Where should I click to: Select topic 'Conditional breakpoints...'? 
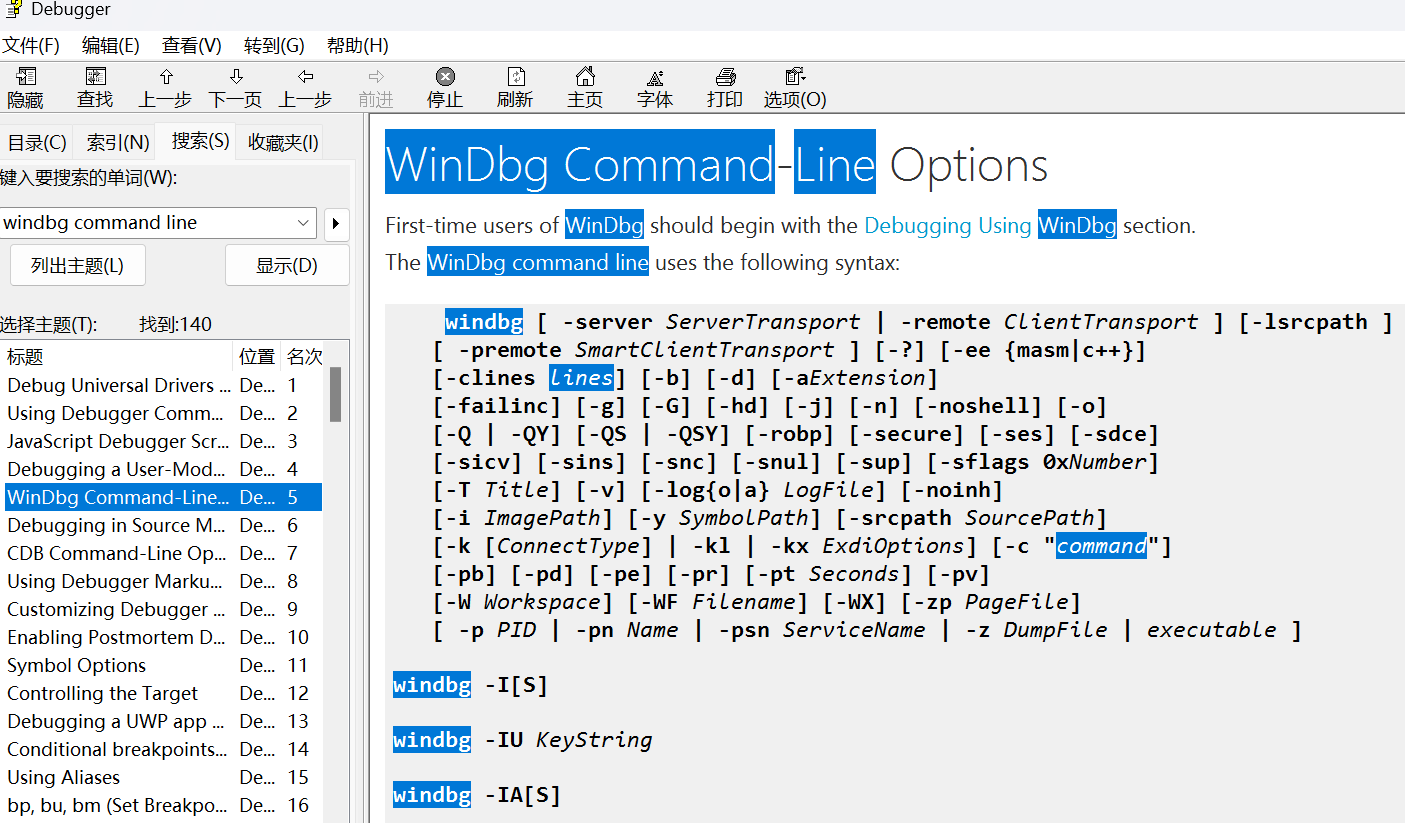(163, 749)
